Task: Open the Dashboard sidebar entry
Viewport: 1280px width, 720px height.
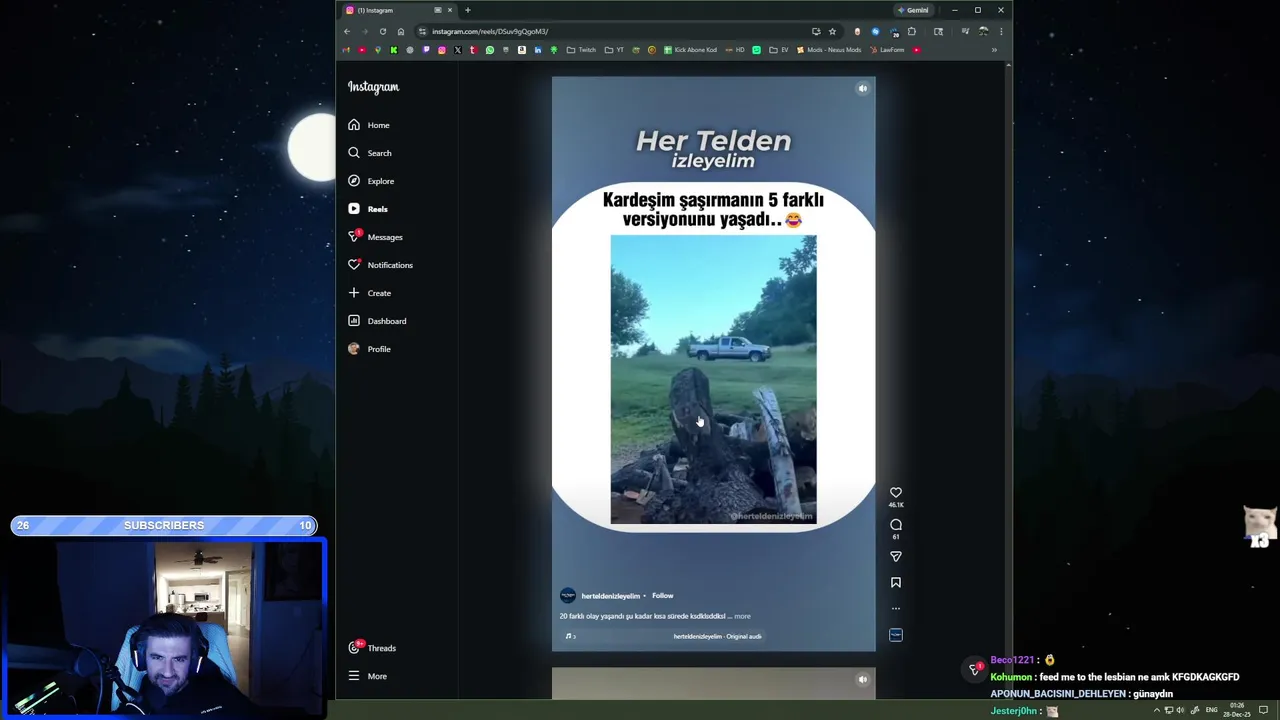Action: pos(377,321)
